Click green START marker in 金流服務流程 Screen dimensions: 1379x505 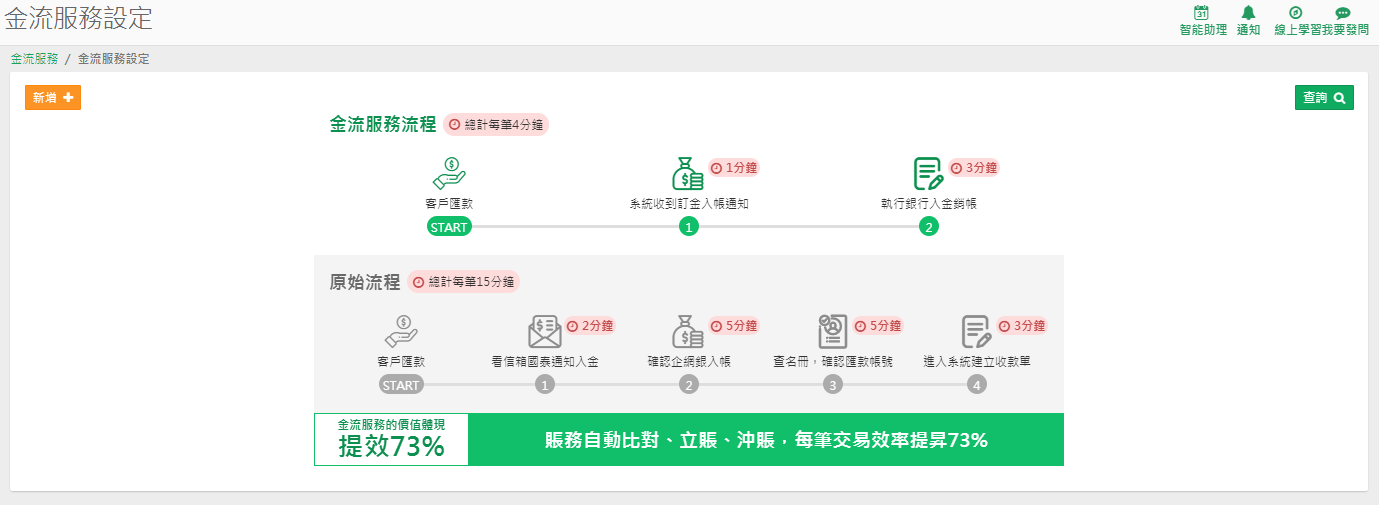pyautogui.click(x=449, y=227)
